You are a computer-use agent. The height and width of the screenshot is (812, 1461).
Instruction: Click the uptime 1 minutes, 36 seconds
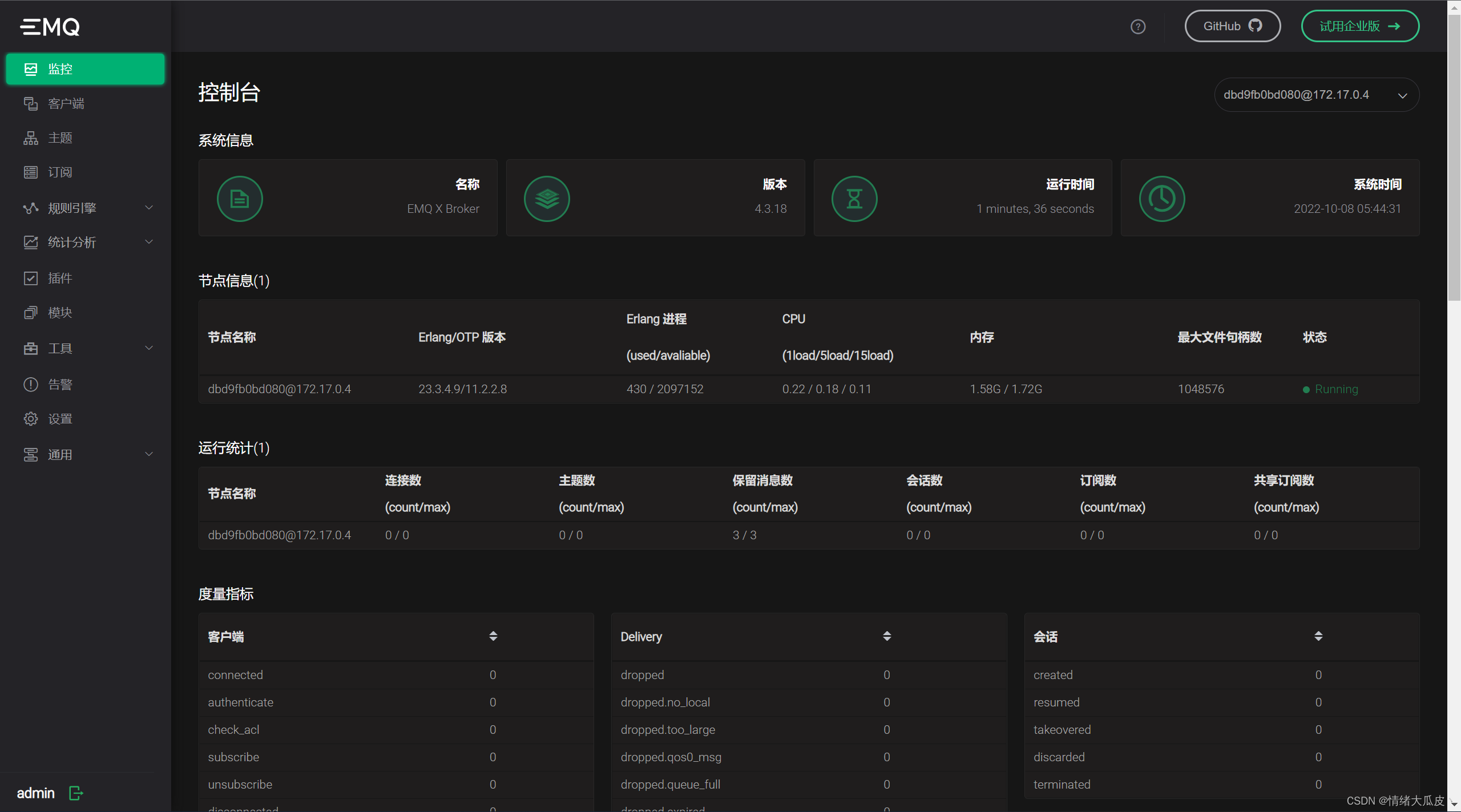tap(1035, 209)
